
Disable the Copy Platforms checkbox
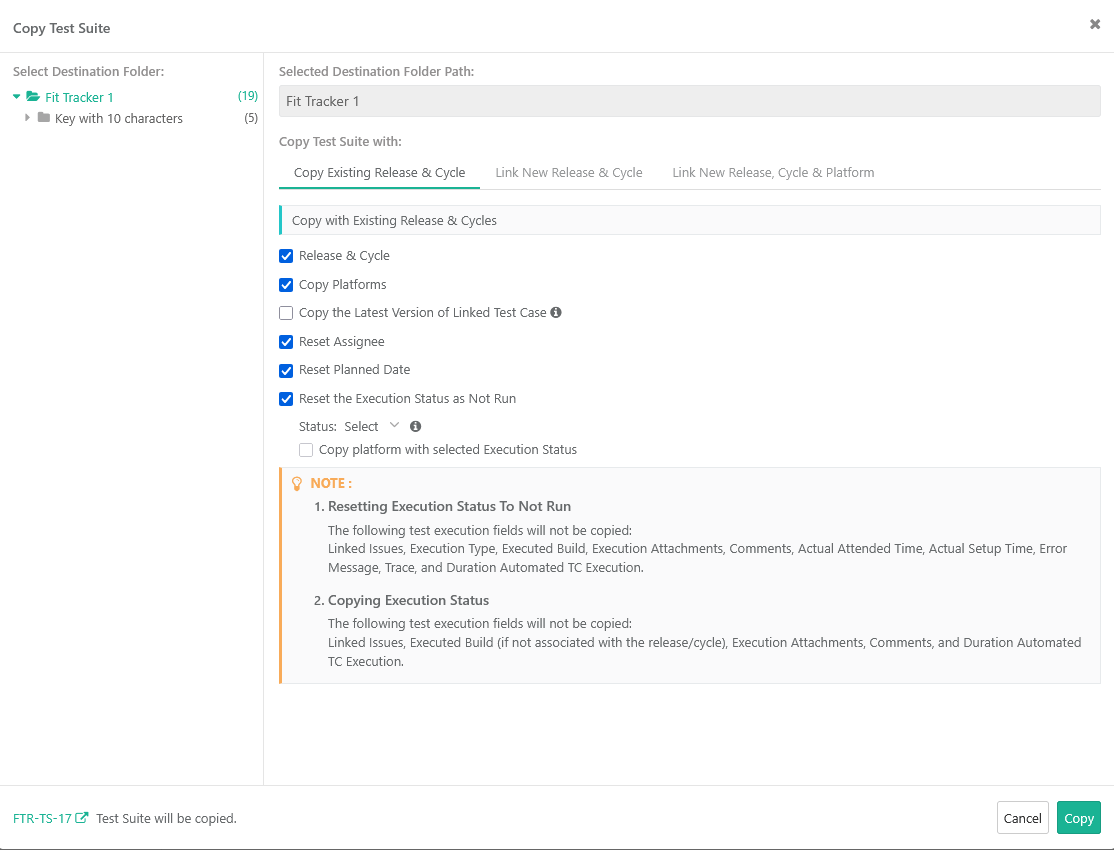coord(286,284)
